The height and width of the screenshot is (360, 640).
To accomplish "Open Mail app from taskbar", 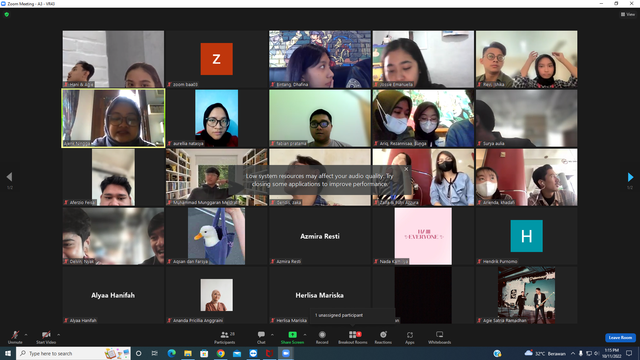I will tap(237, 353).
